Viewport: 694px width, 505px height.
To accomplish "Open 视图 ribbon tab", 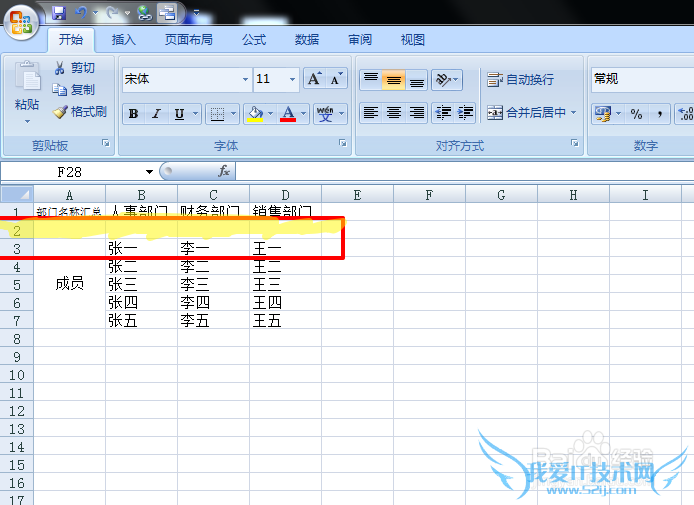I will point(413,40).
